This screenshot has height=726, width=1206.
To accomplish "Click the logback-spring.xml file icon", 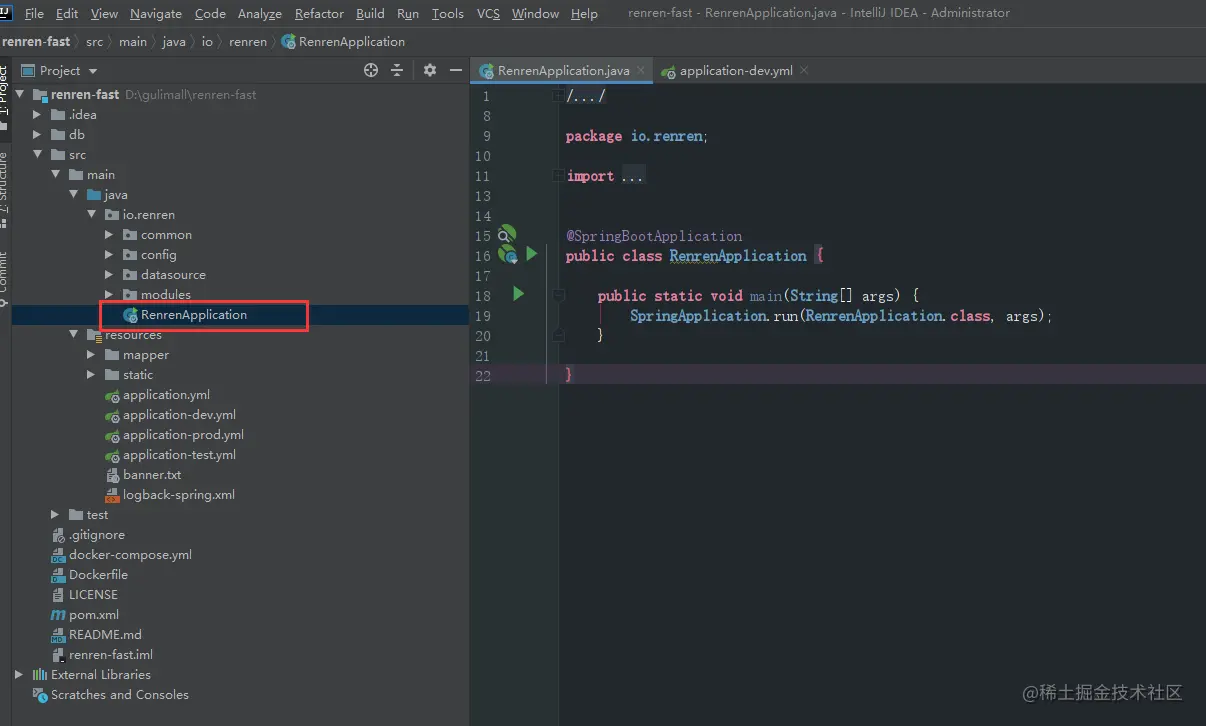I will tap(112, 495).
